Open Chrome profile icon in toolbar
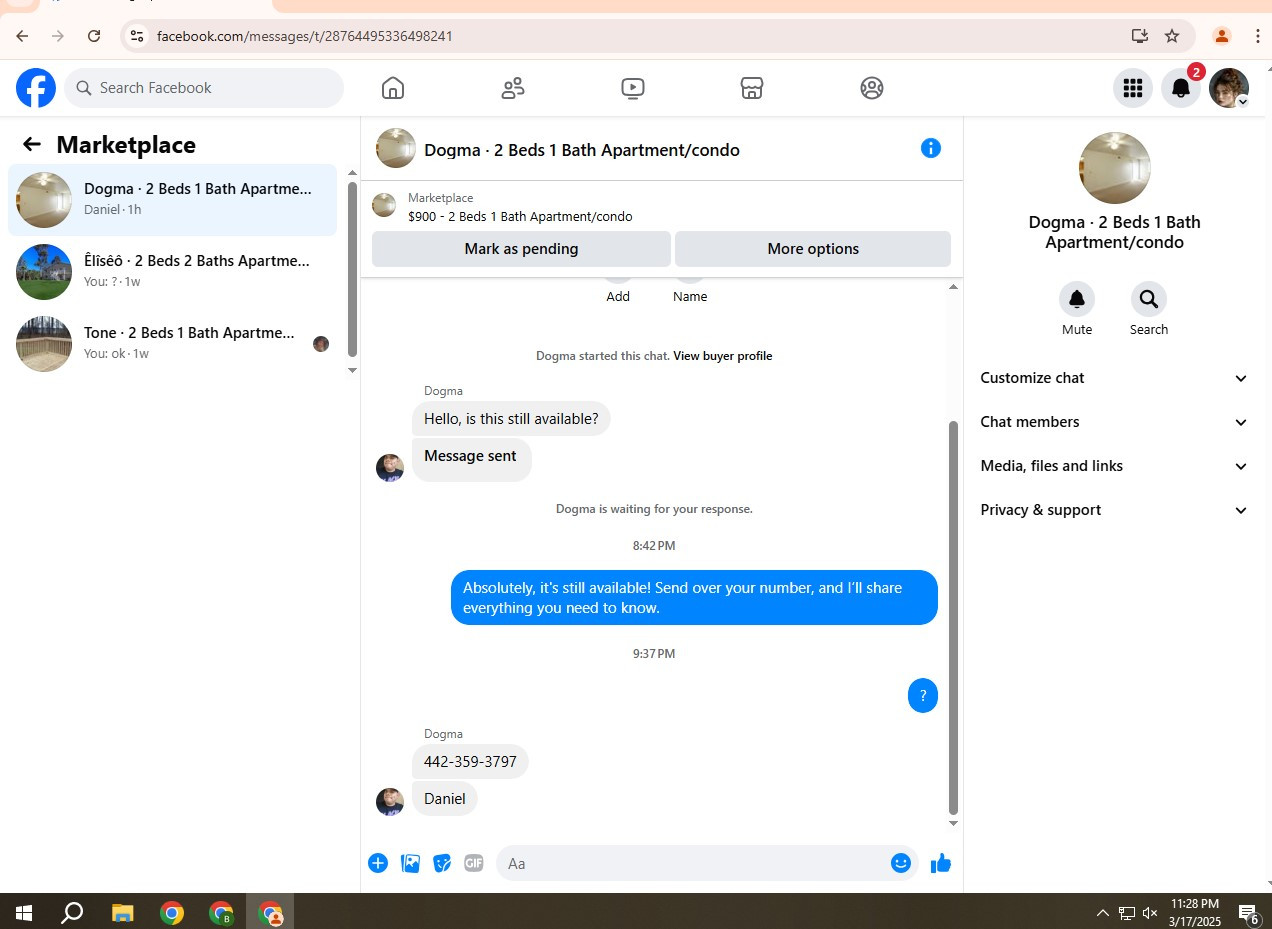This screenshot has width=1272, height=929. (x=1222, y=36)
